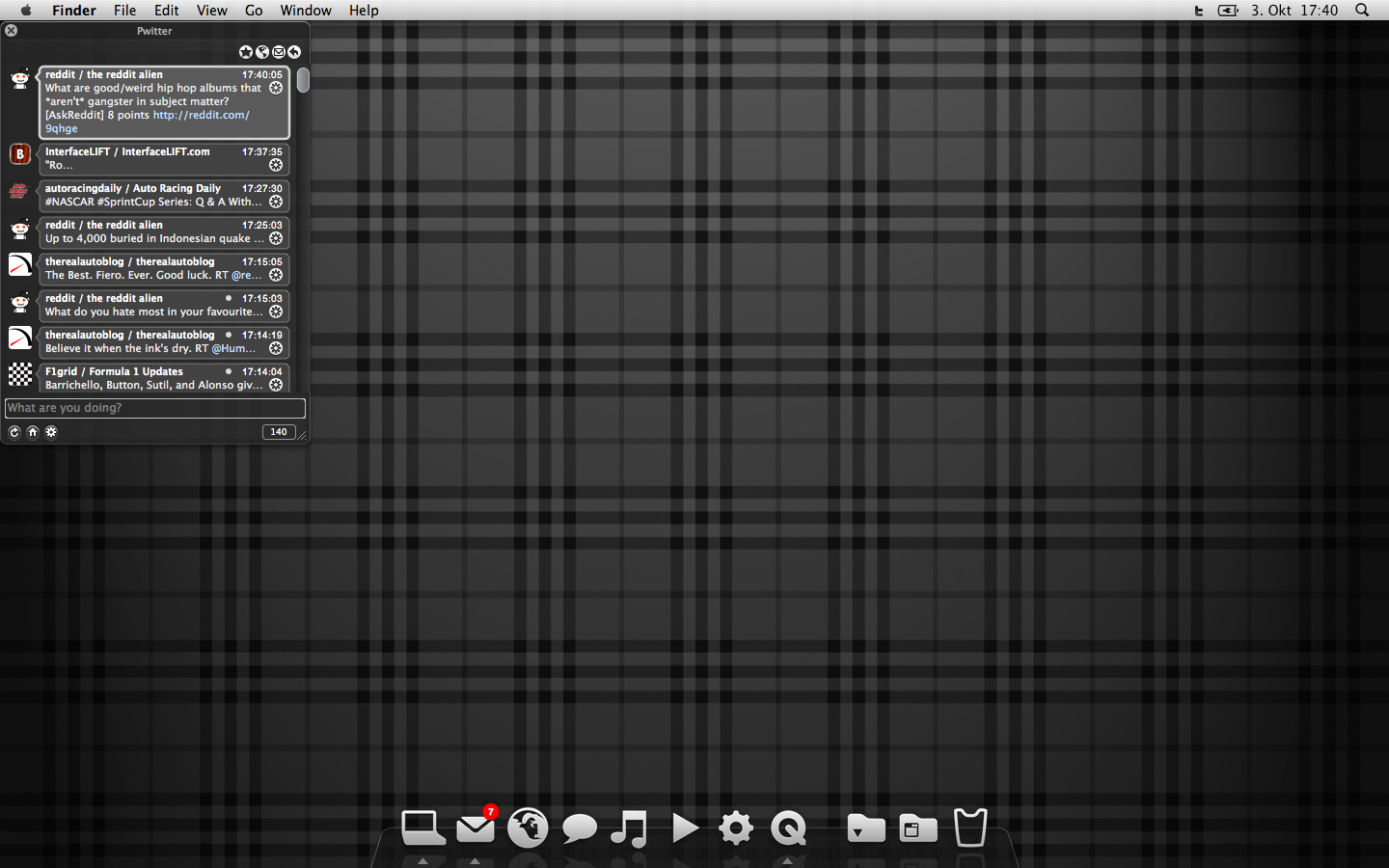
Task: Select the 'What do you hate most' tweet
Action: click(164, 306)
